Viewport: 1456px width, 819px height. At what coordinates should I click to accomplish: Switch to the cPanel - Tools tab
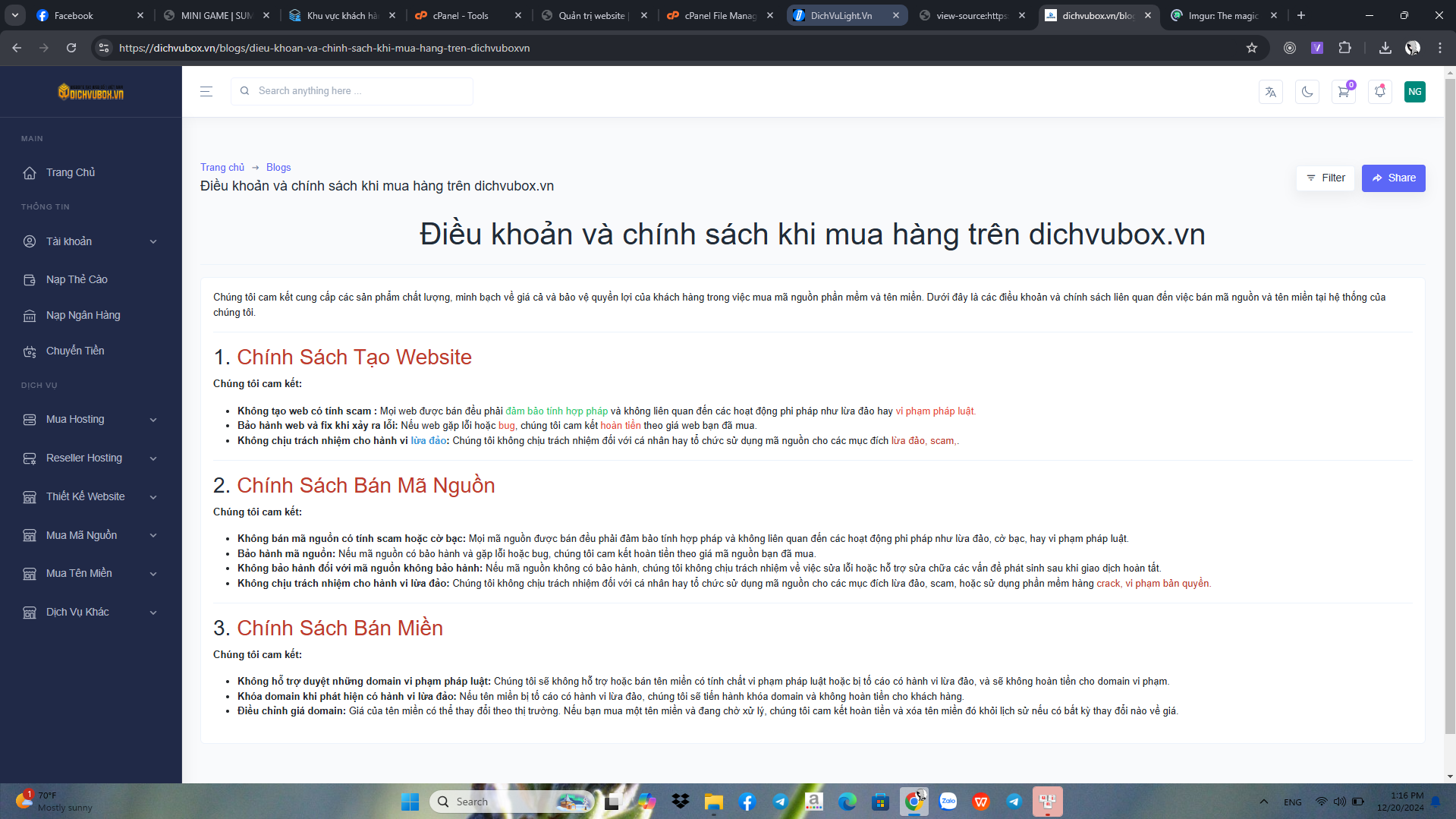coord(461,15)
